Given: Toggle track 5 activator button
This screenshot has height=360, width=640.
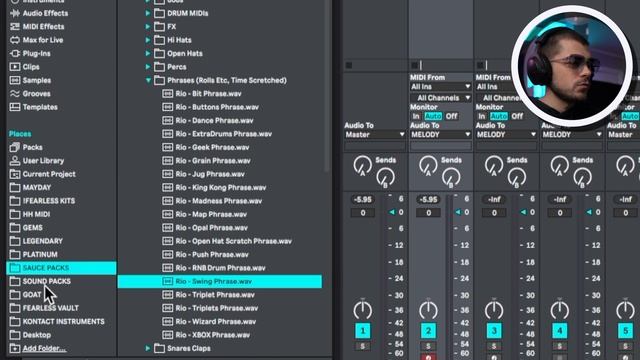Looking at the screenshot, I should click(625, 331).
